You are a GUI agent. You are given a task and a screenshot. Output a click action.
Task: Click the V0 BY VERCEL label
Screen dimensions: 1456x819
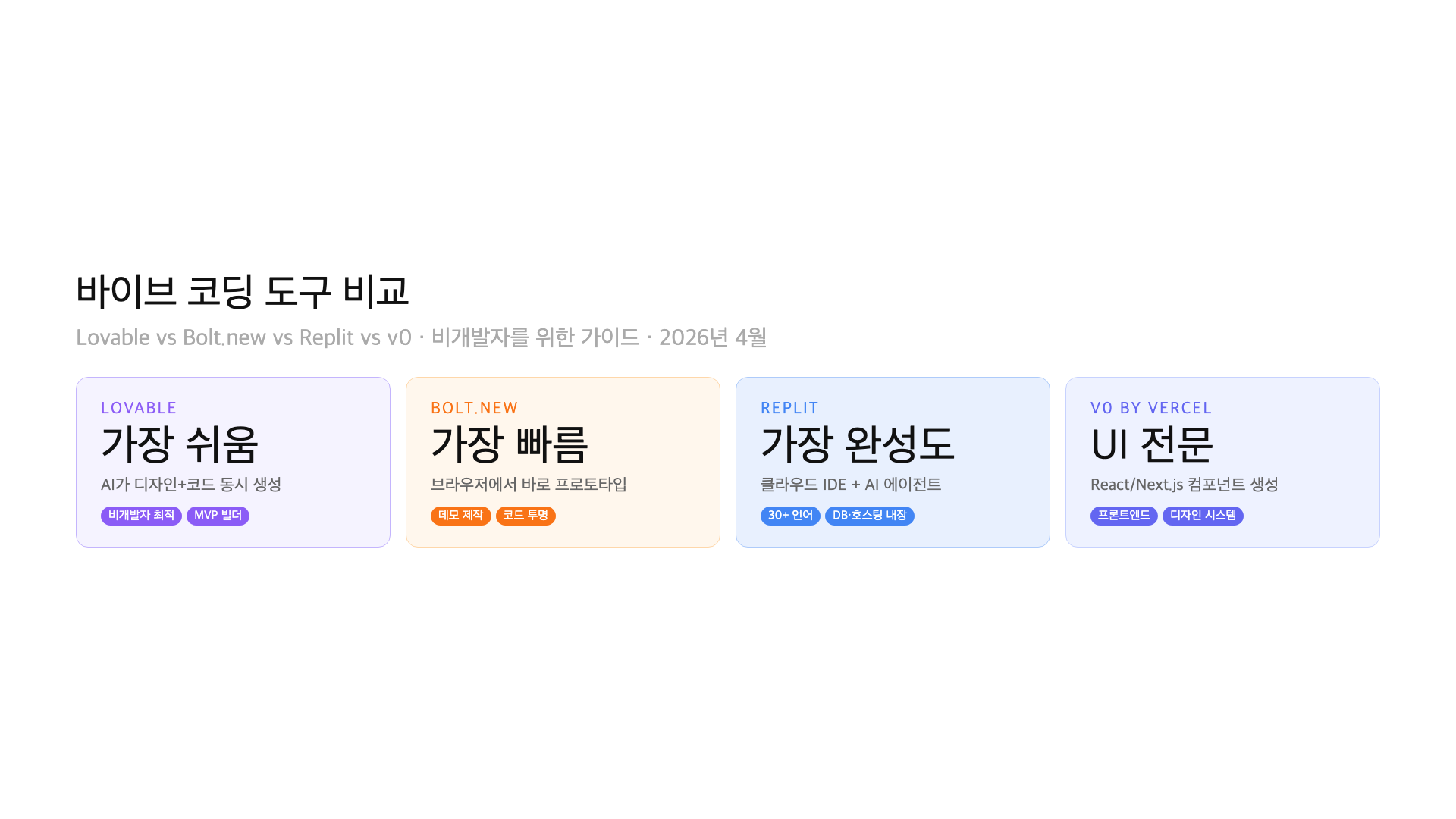[x=1151, y=408]
